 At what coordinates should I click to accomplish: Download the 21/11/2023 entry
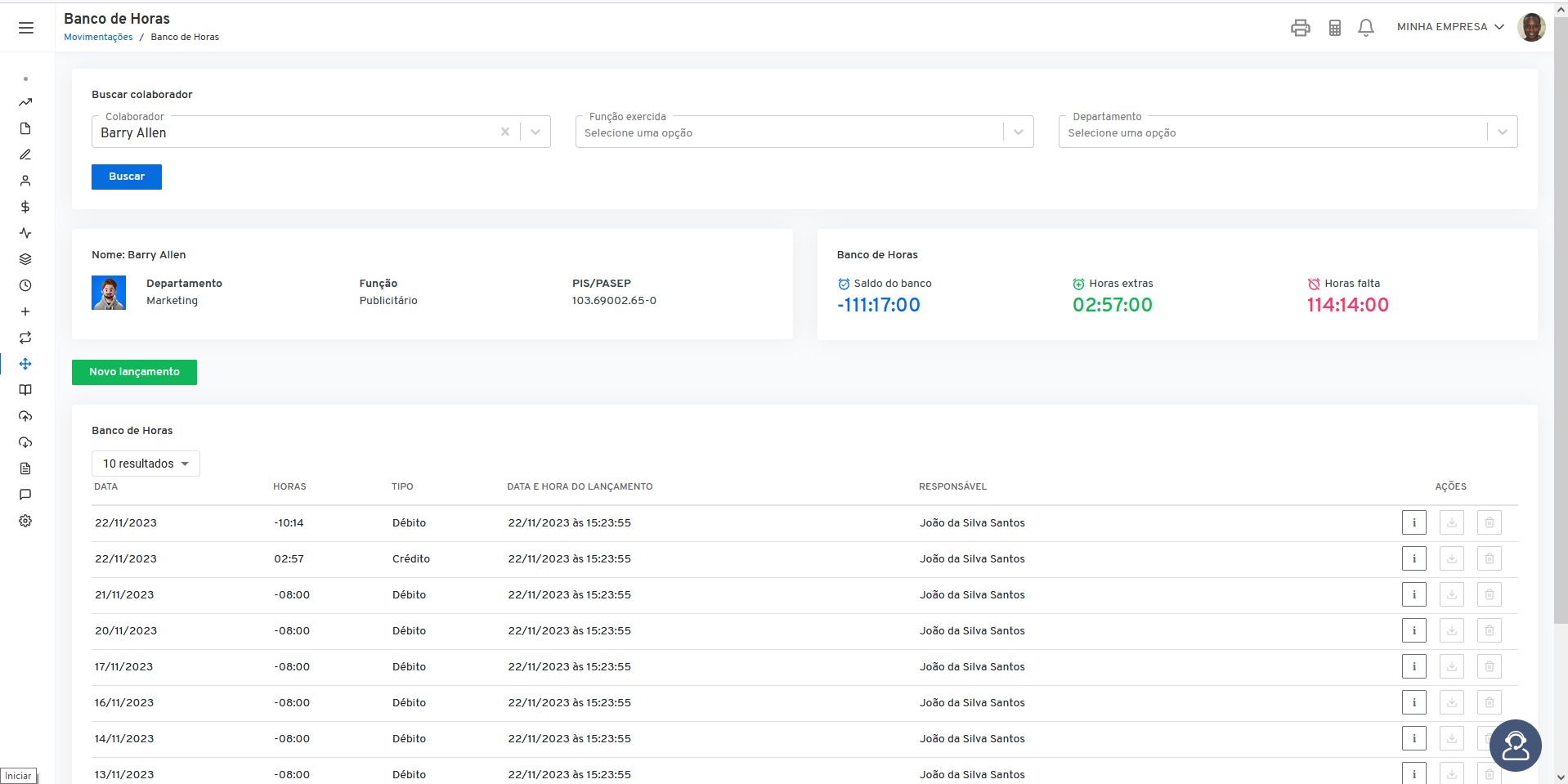1451,594
